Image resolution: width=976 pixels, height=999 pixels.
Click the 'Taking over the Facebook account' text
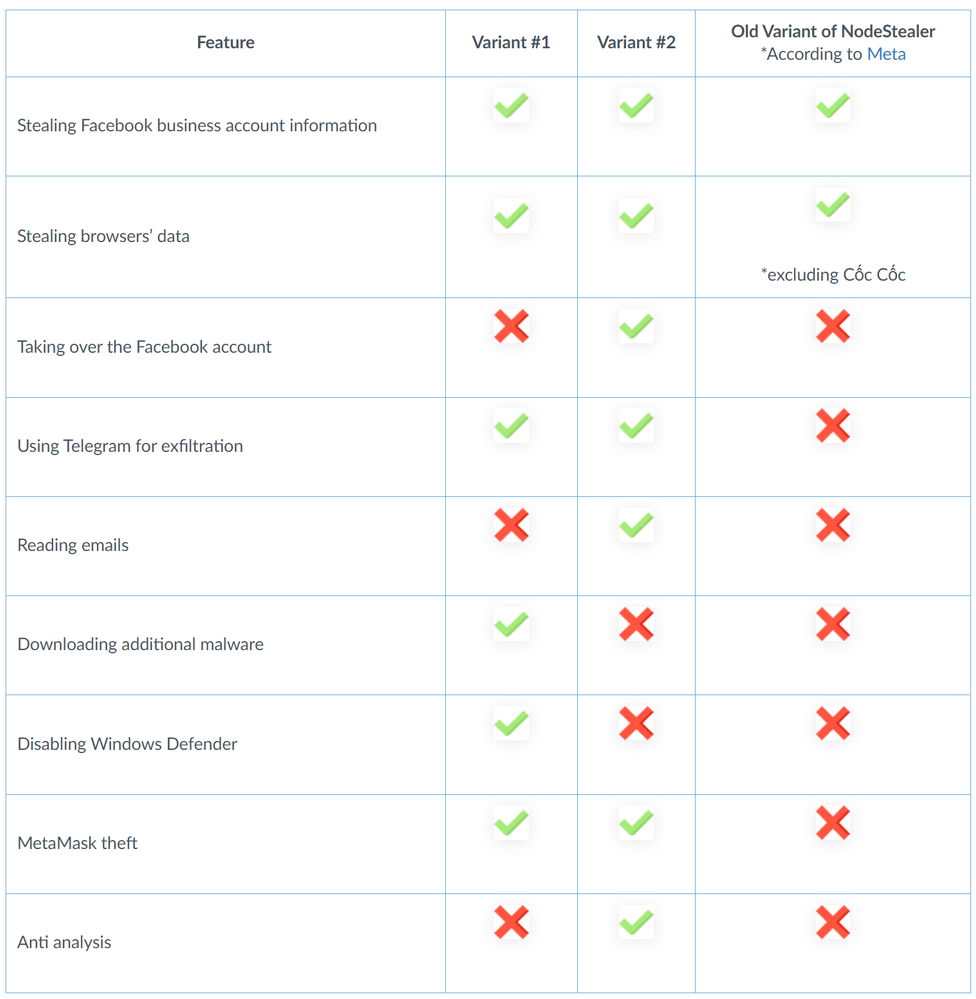tap(144, 347)
